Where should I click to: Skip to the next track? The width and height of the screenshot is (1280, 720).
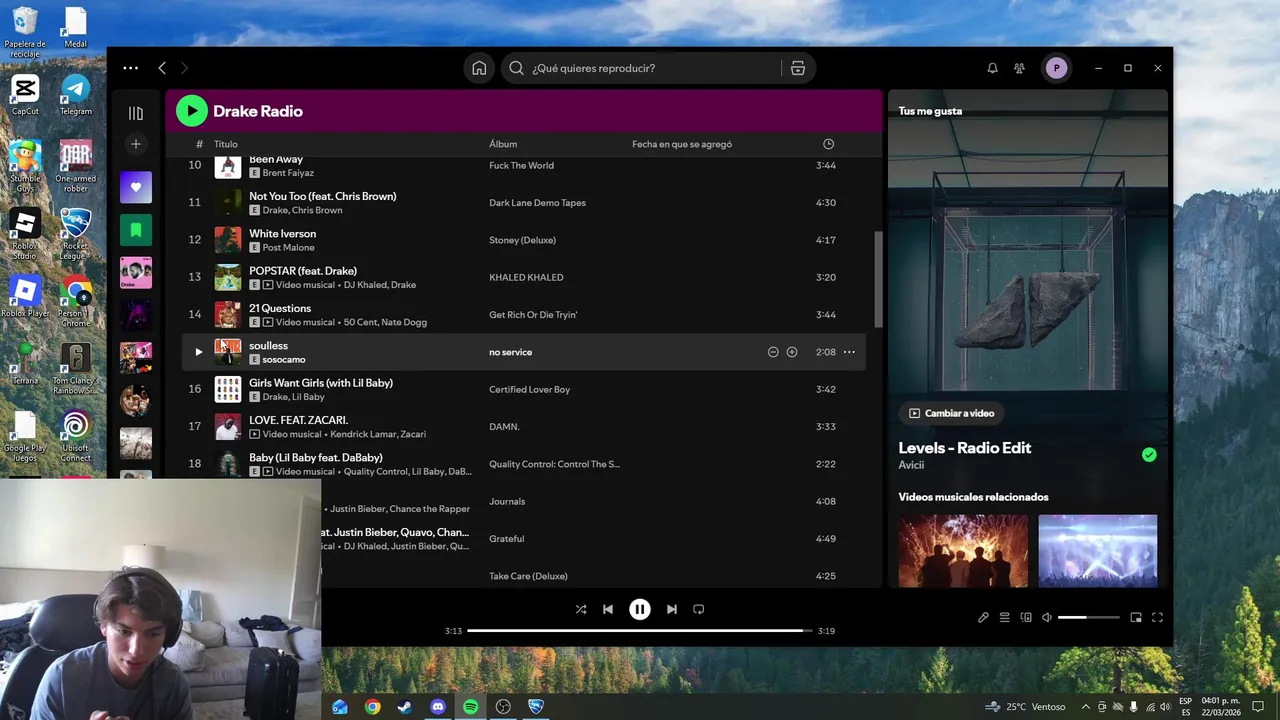click(672, 609)
